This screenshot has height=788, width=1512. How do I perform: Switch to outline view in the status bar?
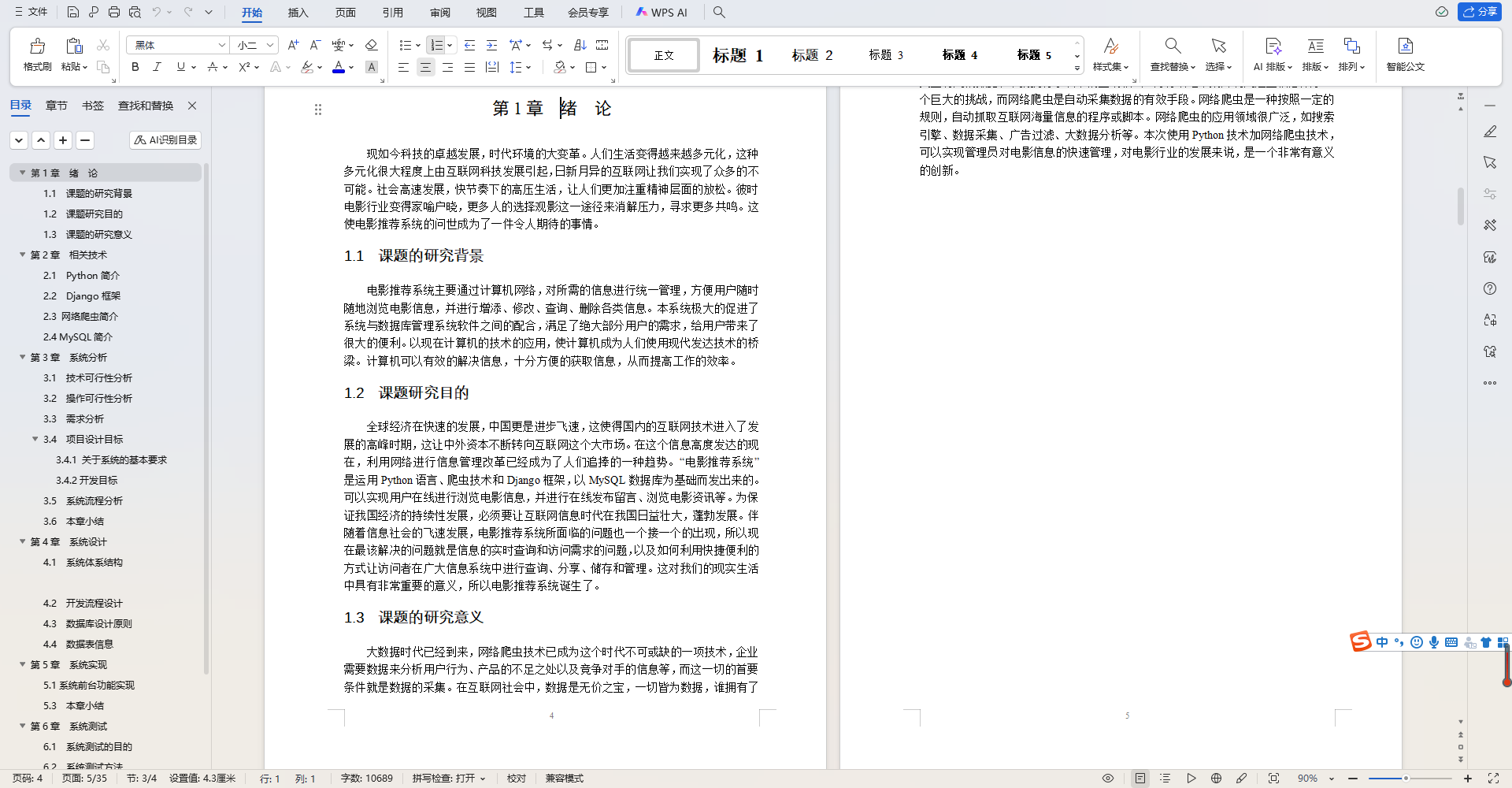[x=1165, y=779]
